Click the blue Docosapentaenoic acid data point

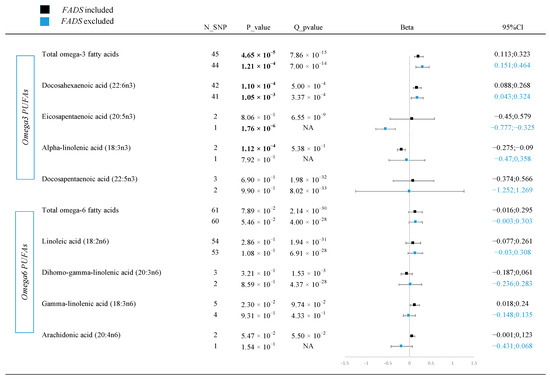(x=409, y=191)
